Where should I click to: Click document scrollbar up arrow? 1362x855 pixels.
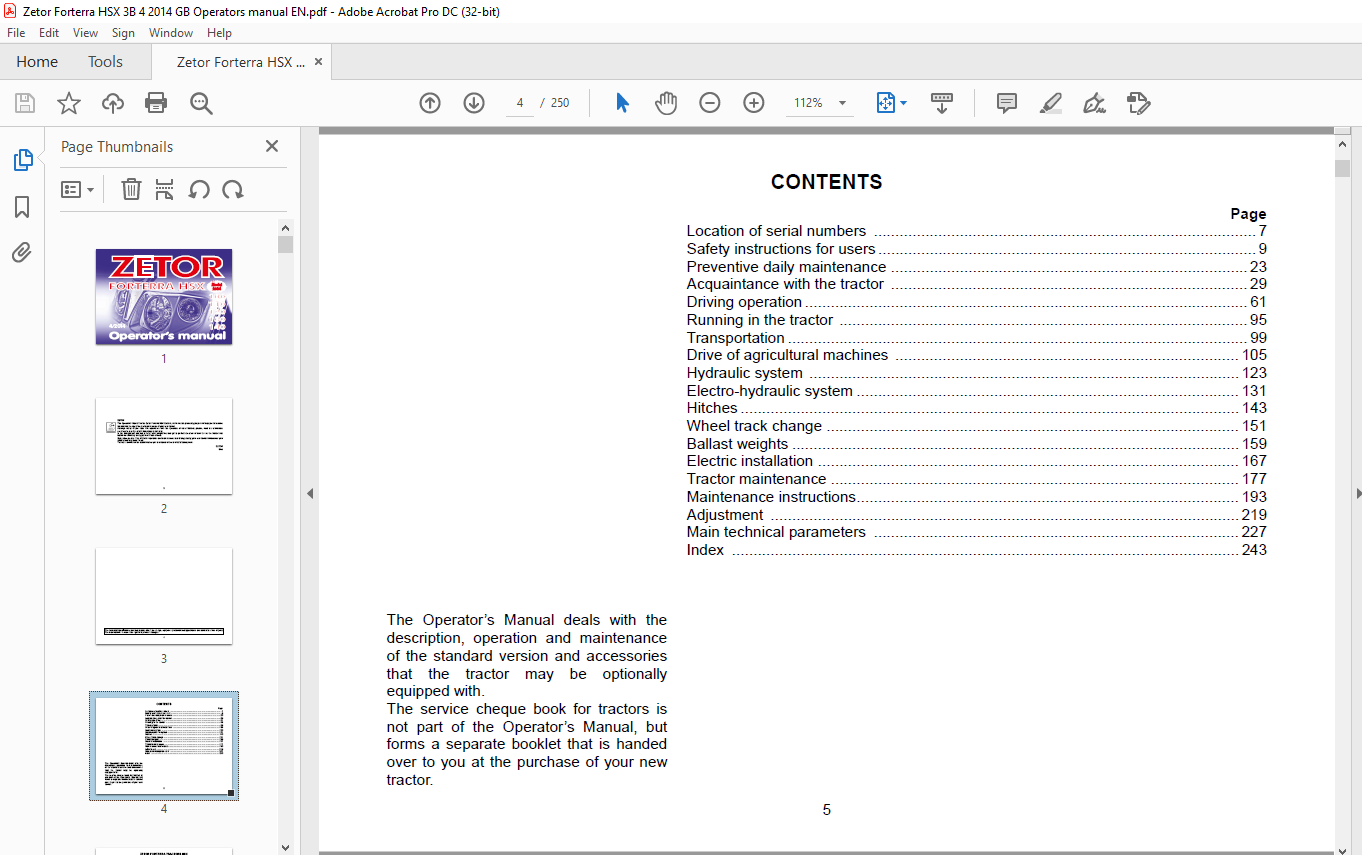pos(1342,144)
